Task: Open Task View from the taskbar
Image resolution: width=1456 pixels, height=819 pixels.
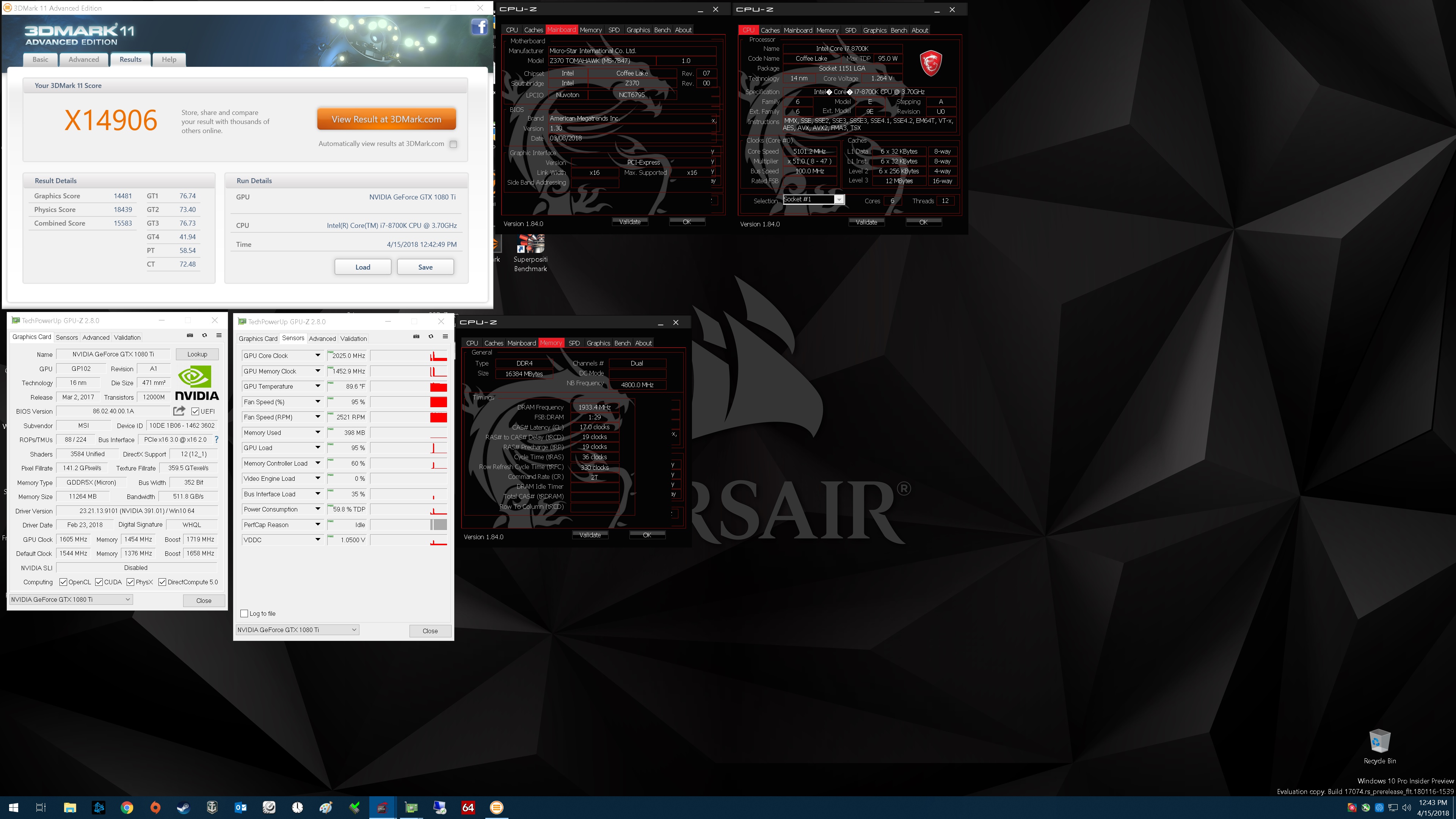Action: coord(41,807)
